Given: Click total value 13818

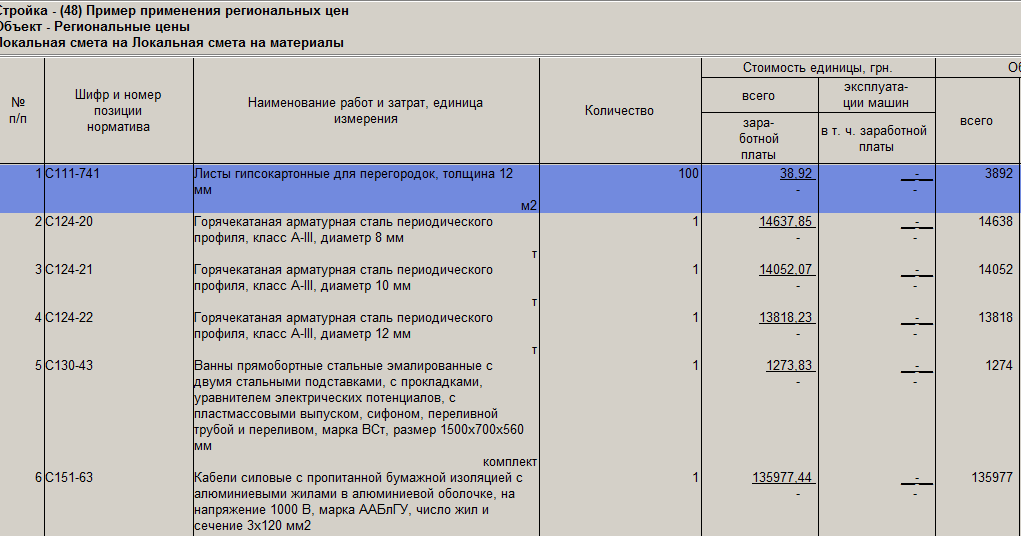Looking at the screenshot, I should pos(996,318).
